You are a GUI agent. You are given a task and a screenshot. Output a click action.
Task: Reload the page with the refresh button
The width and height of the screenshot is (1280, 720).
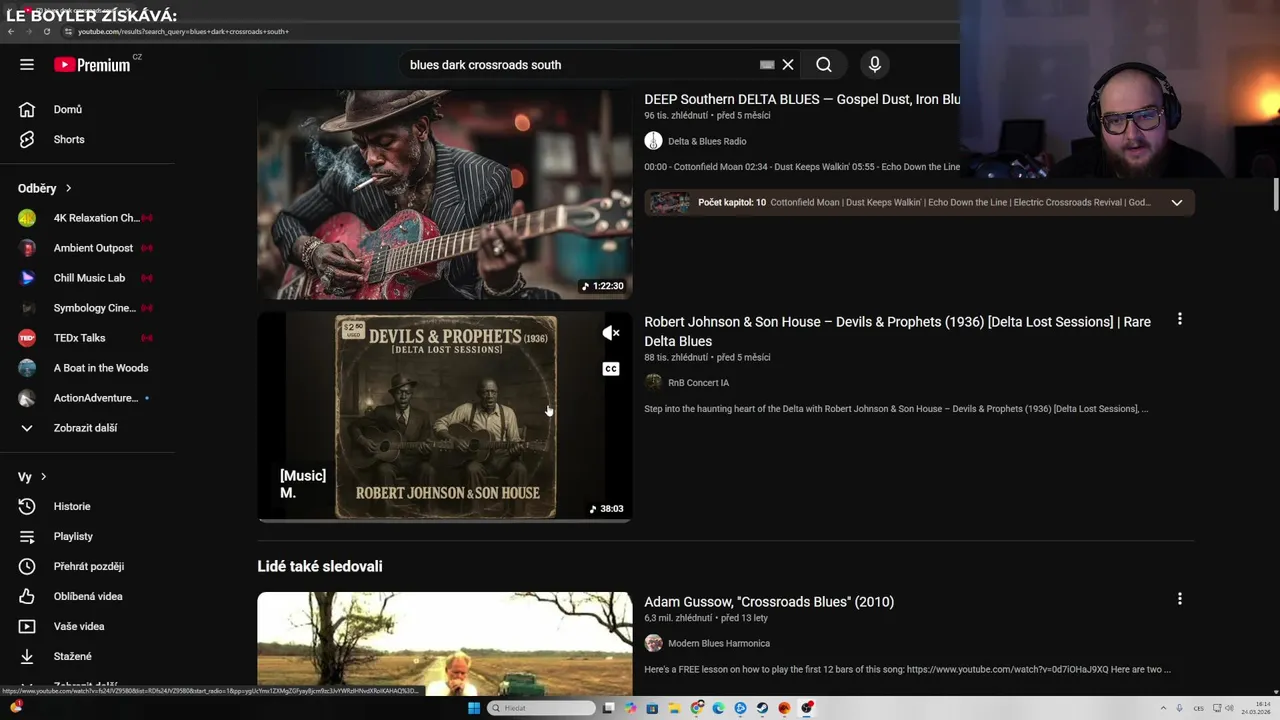pyautogui.click(x=47, y=31)
